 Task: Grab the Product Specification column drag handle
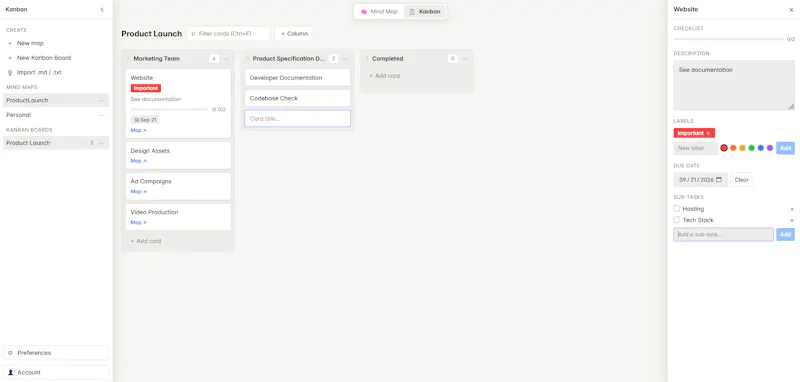pyautogui.click(x=248, y=59)
